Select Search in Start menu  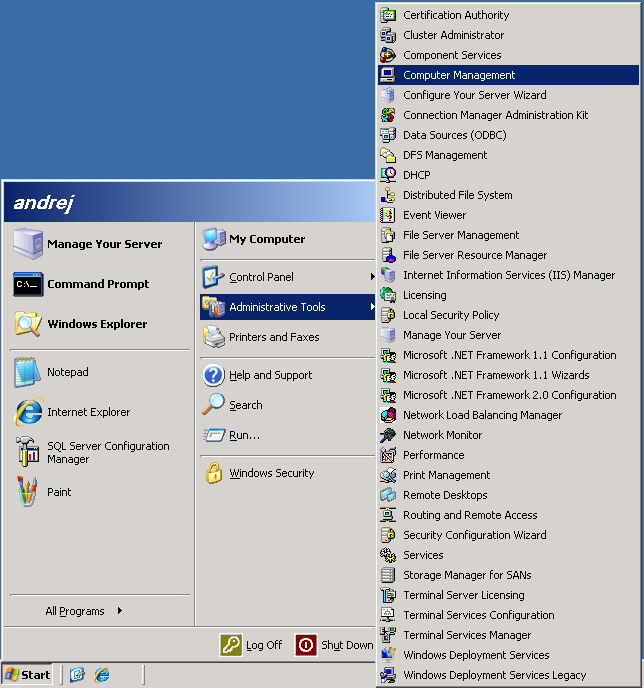point(287,405)
